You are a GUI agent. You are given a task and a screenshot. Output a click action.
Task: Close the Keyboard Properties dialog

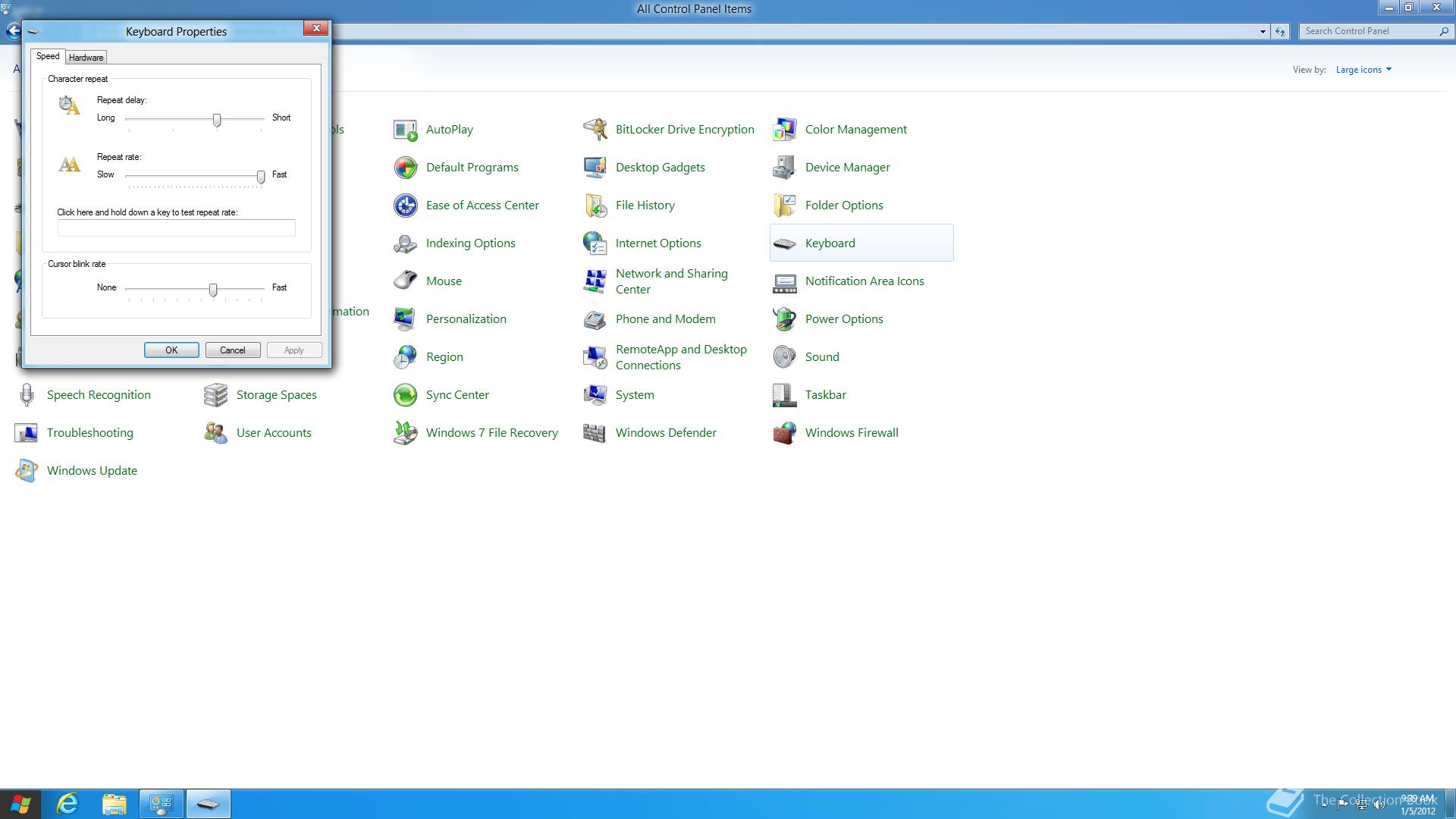[316, 29]
